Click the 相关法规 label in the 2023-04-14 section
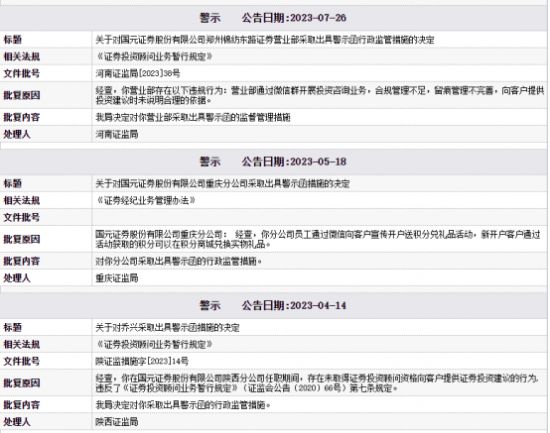 (x=21, y=344)
